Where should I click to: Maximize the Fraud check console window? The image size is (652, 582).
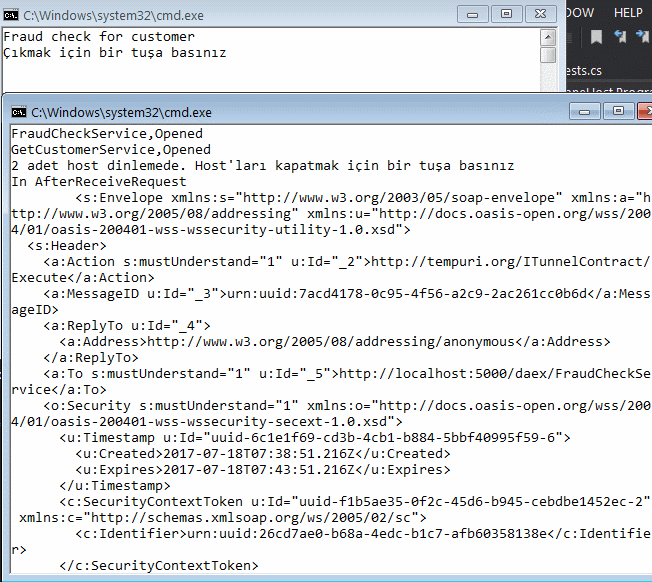tap(507, 13)
